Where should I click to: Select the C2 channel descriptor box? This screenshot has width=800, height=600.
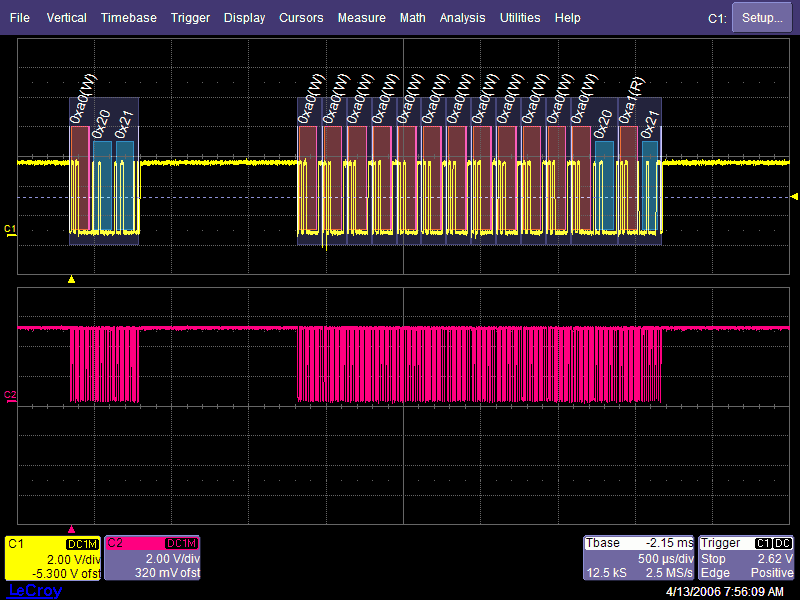[153, 558]
